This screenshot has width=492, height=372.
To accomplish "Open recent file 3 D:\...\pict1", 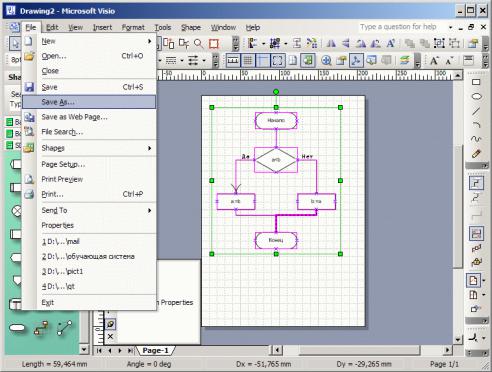I will click(89, 271).
